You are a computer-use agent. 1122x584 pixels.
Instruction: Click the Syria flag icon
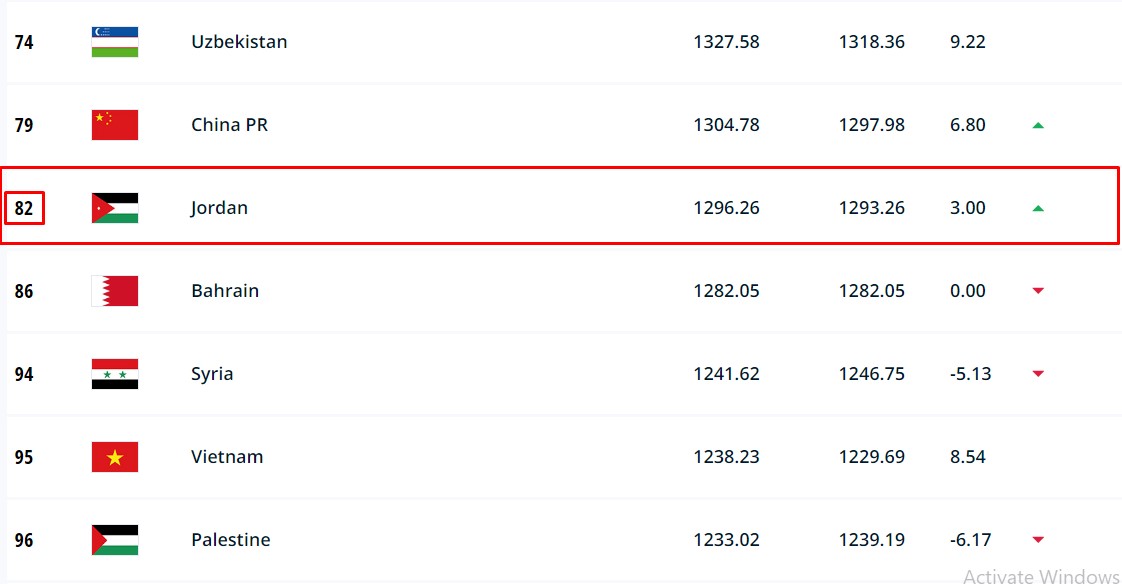[115, 374]
